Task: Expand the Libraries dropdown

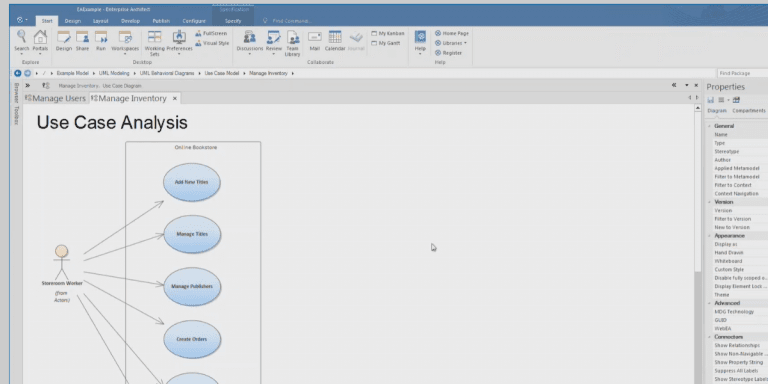Action: point(451,43)
